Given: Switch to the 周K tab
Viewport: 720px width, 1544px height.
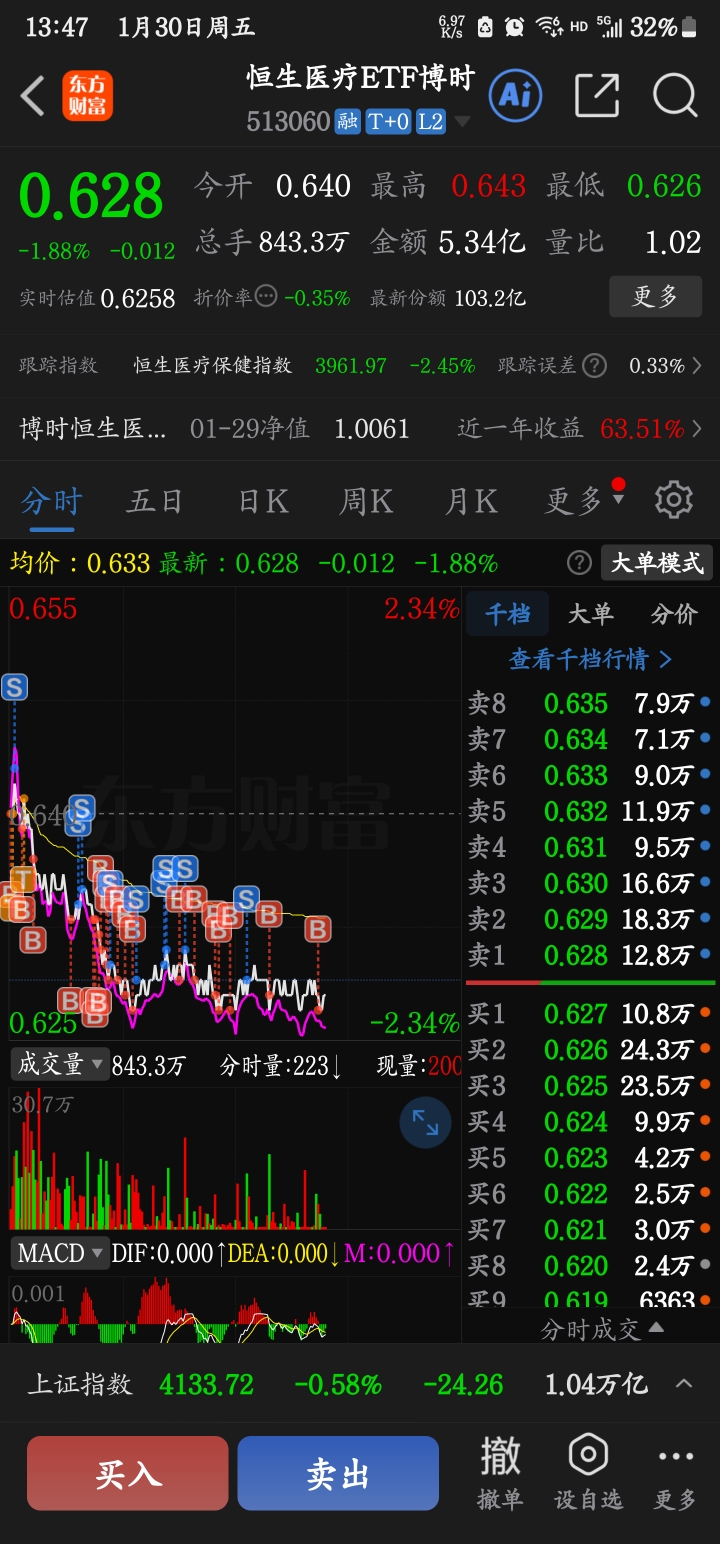Looking at the screenshot, I should (x=366, y=501).
